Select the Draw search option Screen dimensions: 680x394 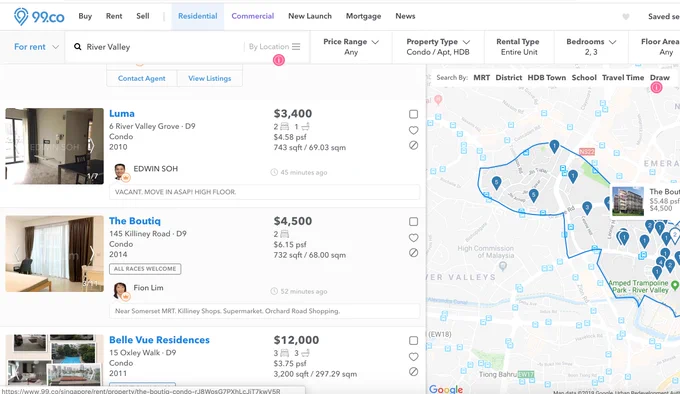click(x=660, y=78)
